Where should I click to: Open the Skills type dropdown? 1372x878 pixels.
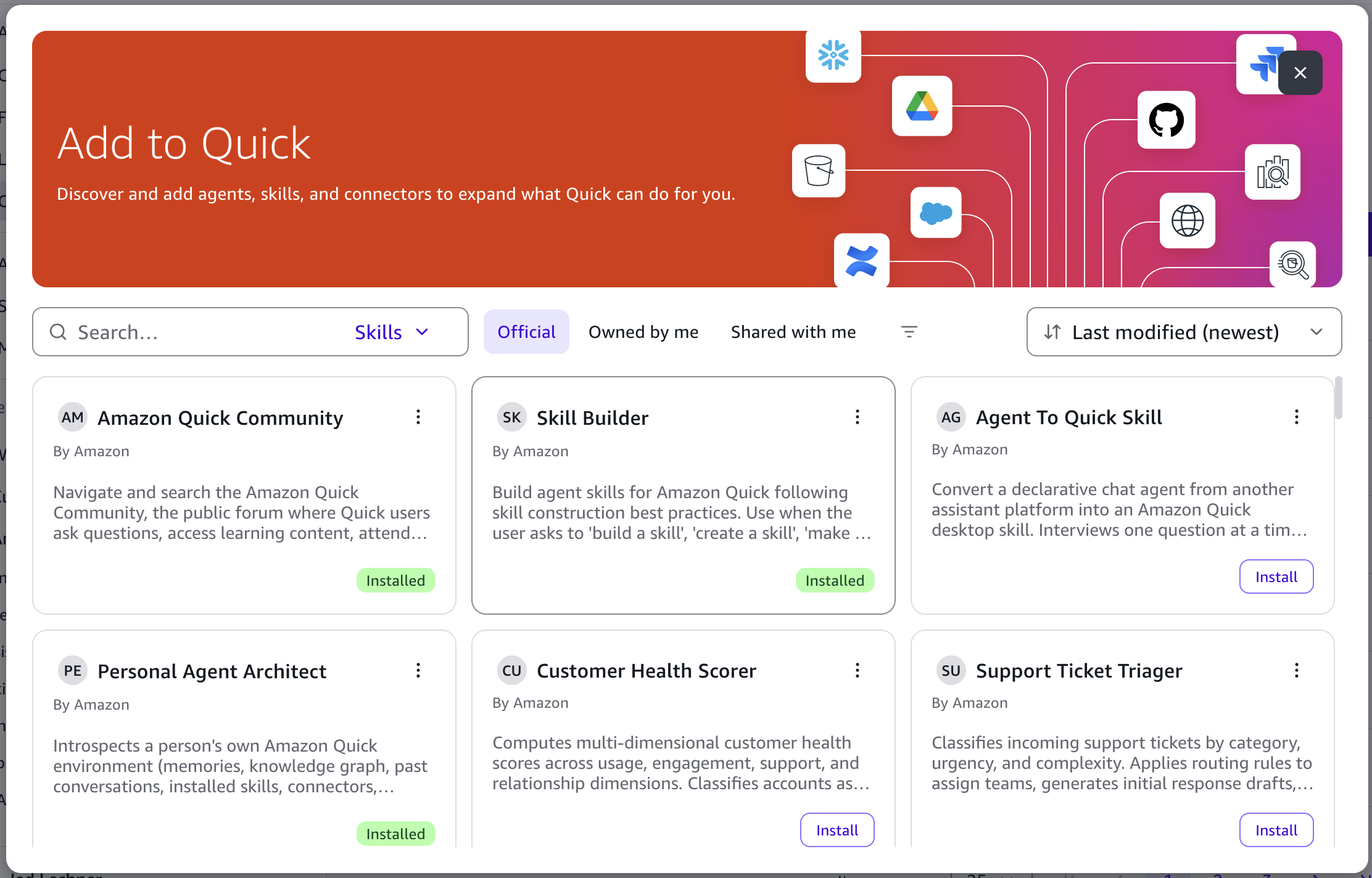pyautogui.click(x=392, y=332)
